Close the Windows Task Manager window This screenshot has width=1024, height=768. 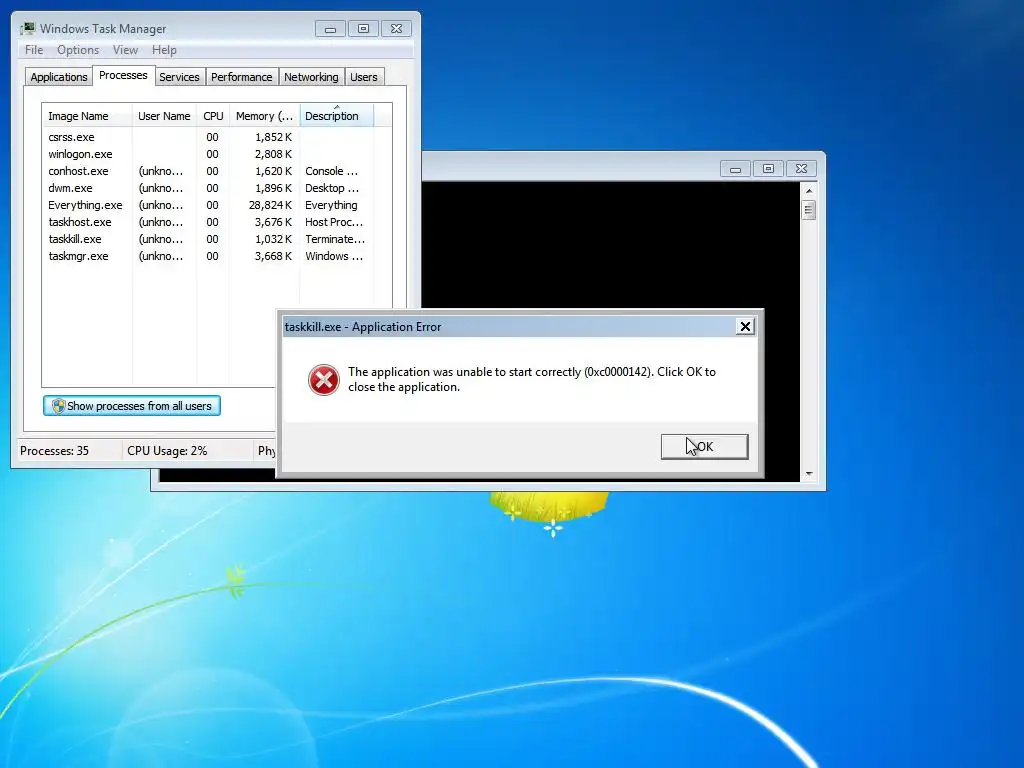[x=396, y=29]
